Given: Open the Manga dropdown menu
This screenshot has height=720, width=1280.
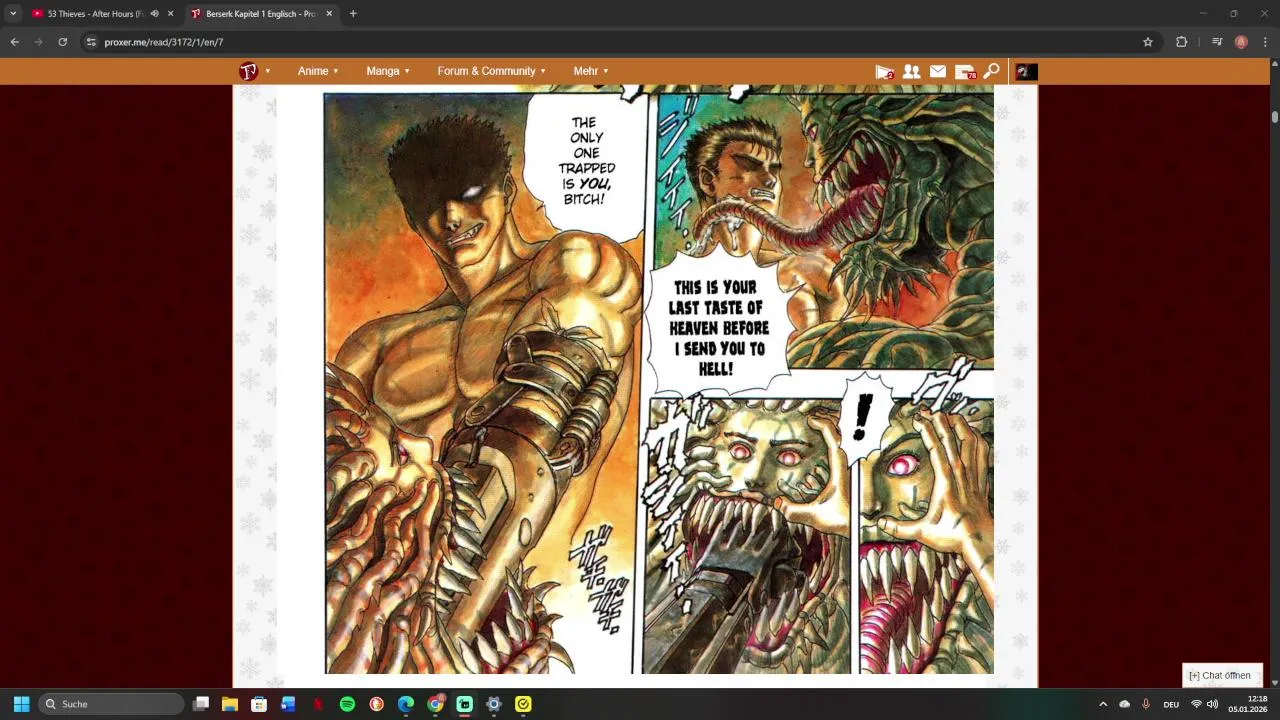Looking at the screenshot, I should (x=388, y=71).
